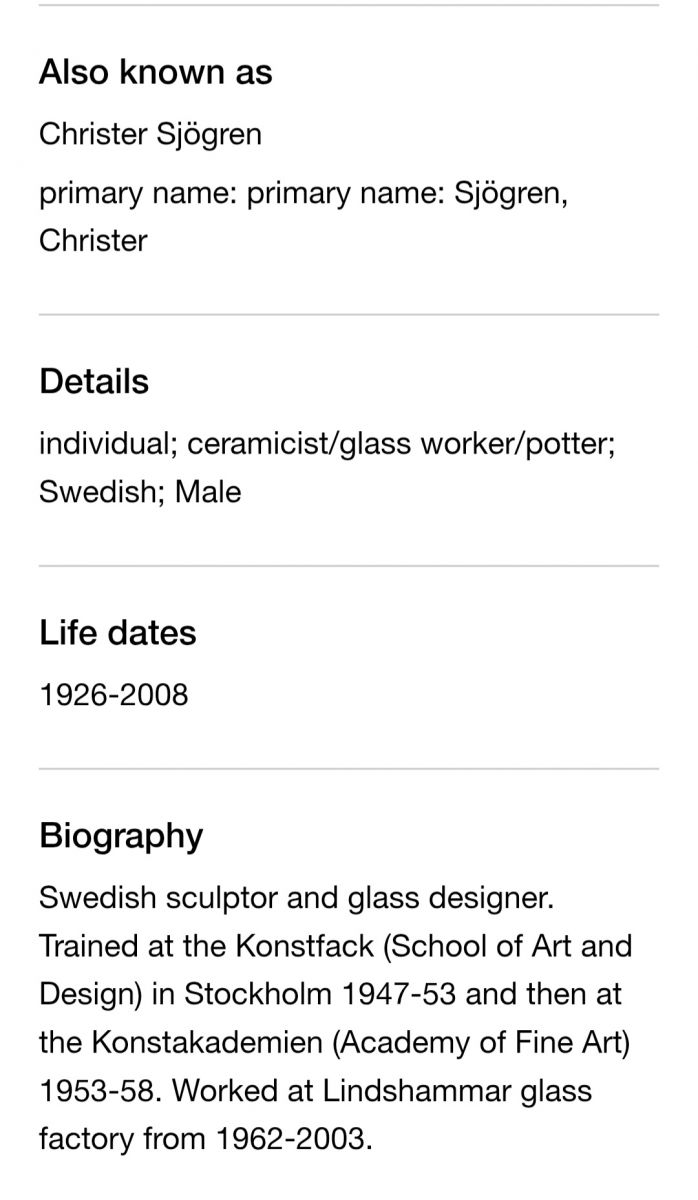
Task: Click the divider line above the "Biography" heading
Action: (349, 769)
